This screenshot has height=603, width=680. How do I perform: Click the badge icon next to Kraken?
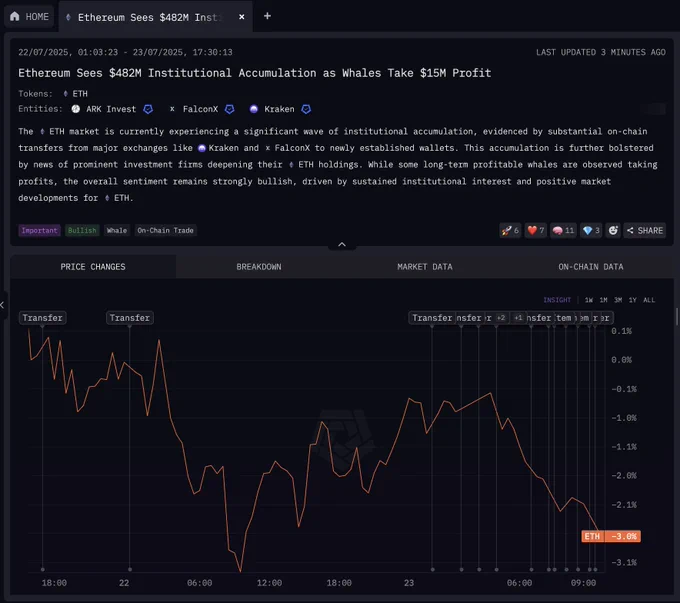click(306, 109)
